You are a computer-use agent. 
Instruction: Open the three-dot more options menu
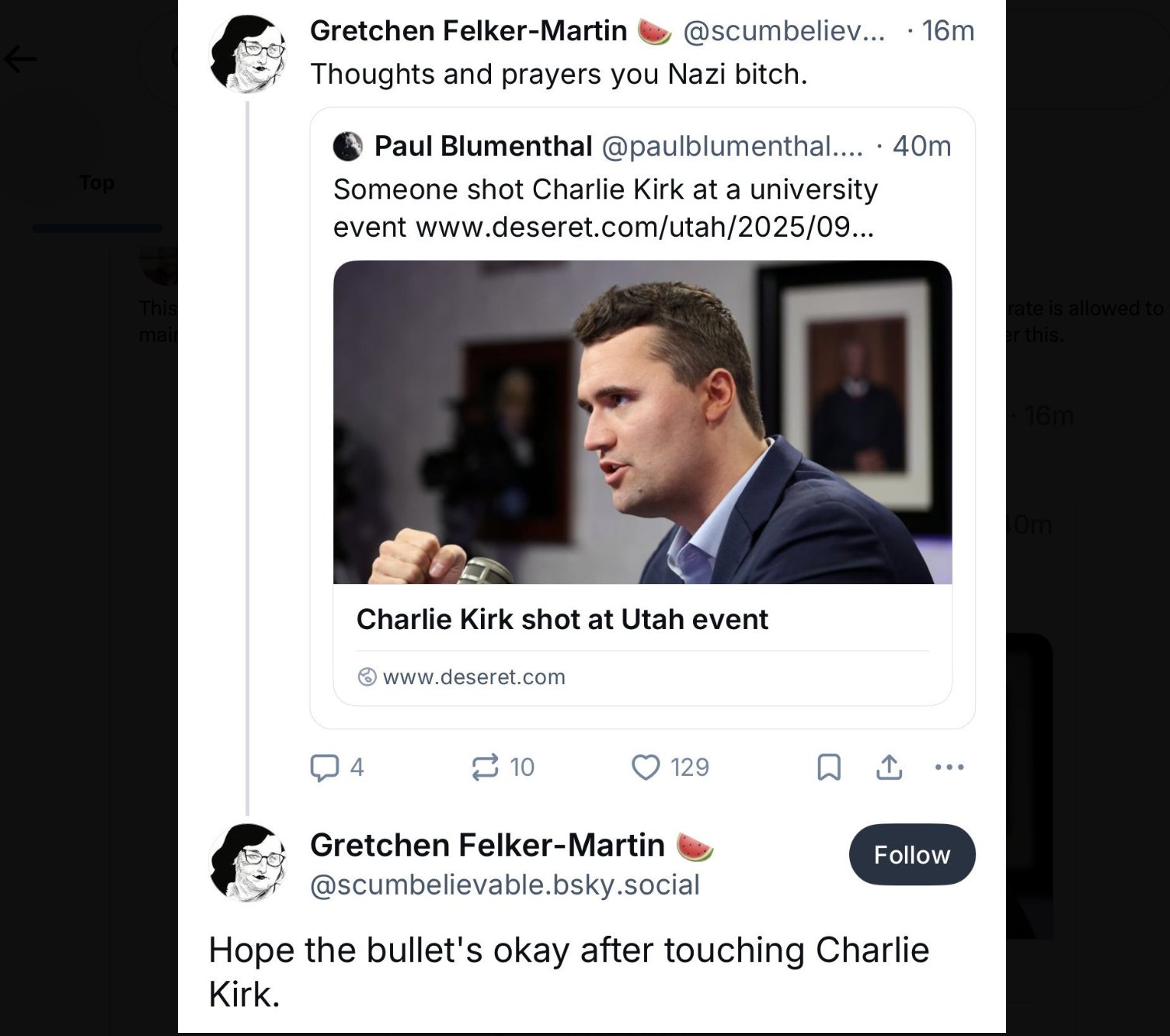[x=949, y=767]
